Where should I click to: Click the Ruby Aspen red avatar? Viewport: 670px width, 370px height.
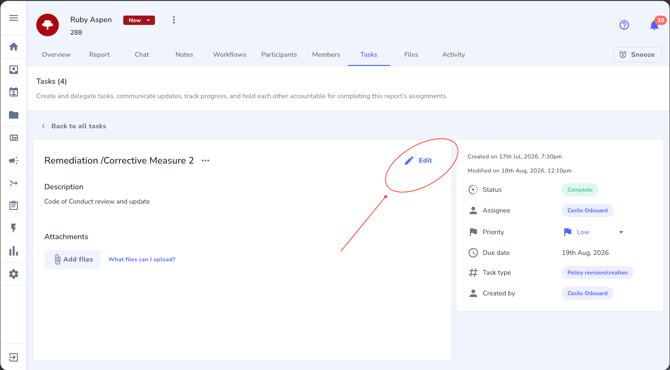tap(47, 25)
